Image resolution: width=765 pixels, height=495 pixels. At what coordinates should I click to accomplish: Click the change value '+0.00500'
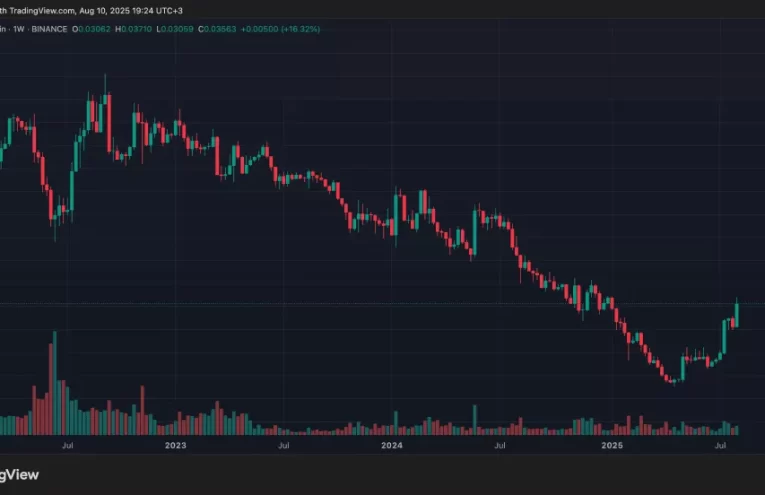click(260, 29)
